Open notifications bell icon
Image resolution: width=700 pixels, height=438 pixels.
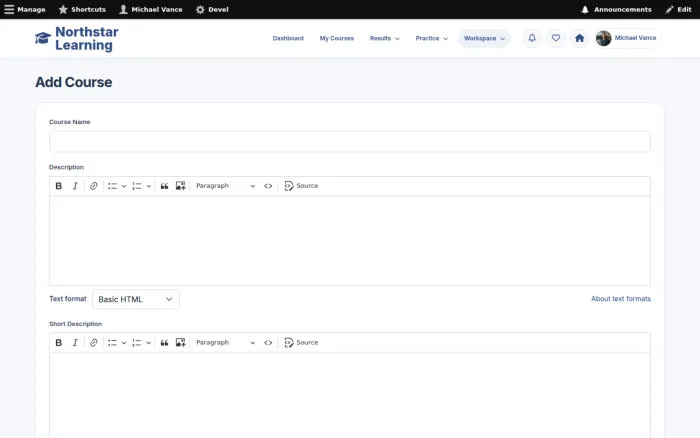(x=532, y=38)
